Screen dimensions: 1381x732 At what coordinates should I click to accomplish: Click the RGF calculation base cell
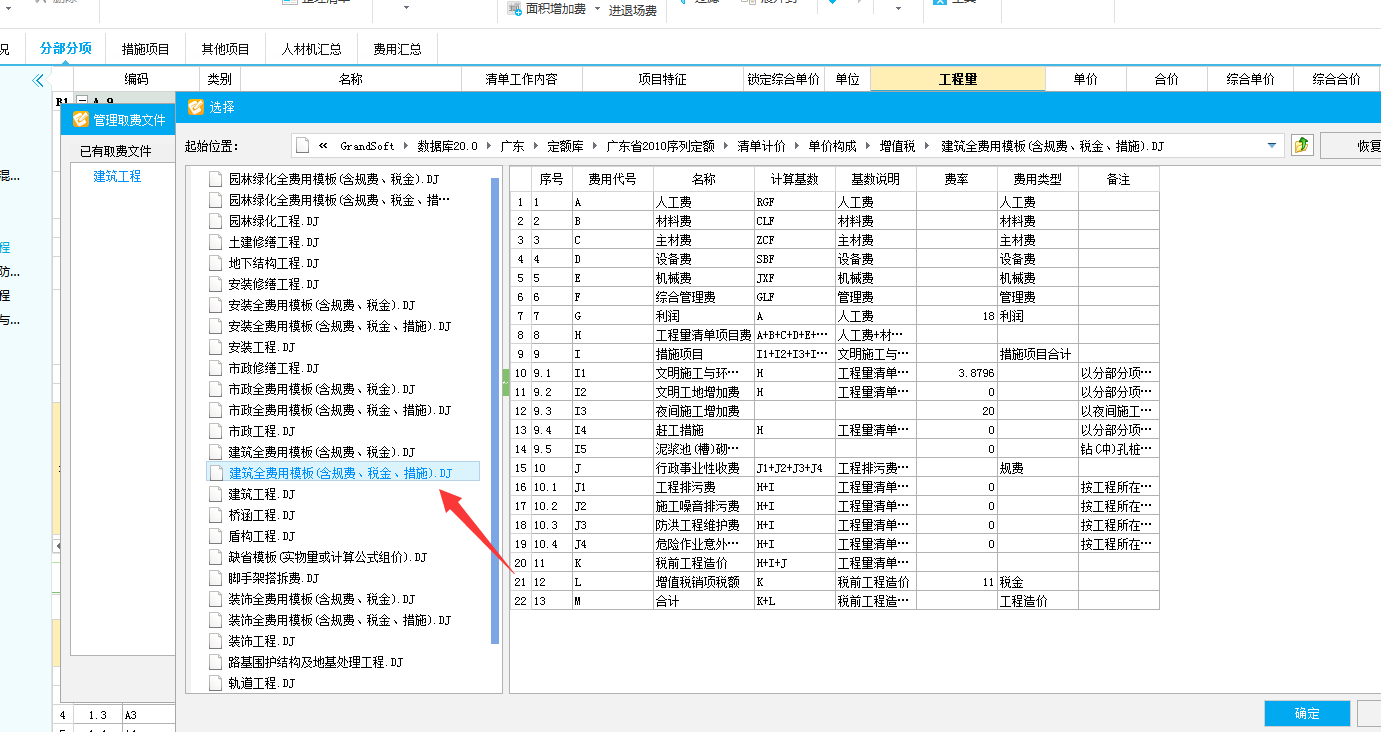795,202
